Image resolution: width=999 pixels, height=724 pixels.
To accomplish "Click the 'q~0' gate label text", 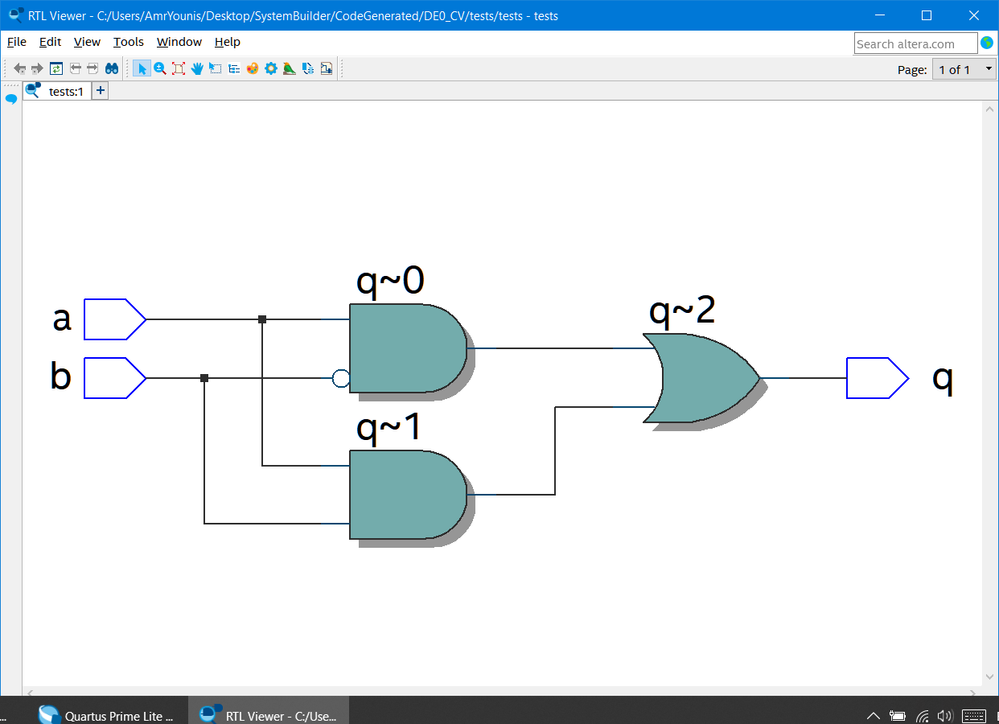I will tap(390, 280).
